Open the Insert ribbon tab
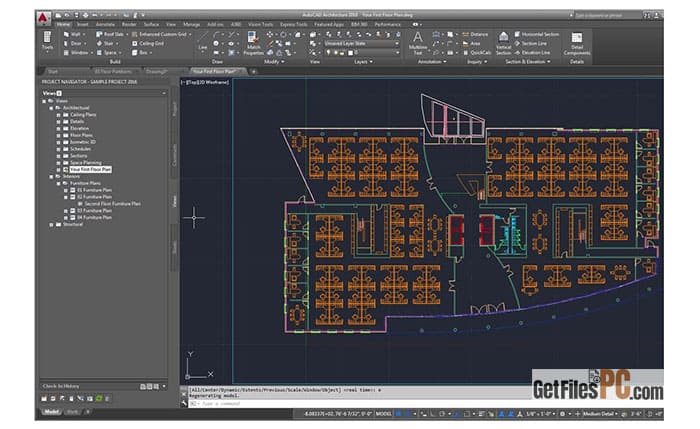Screen dimensions: 700x429 coord(83,25)
